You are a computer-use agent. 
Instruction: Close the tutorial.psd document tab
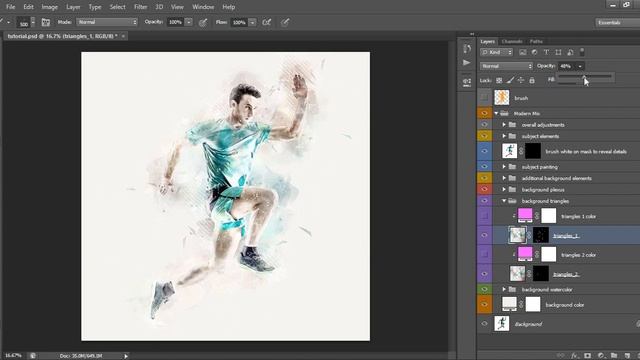tap(123, 36)
